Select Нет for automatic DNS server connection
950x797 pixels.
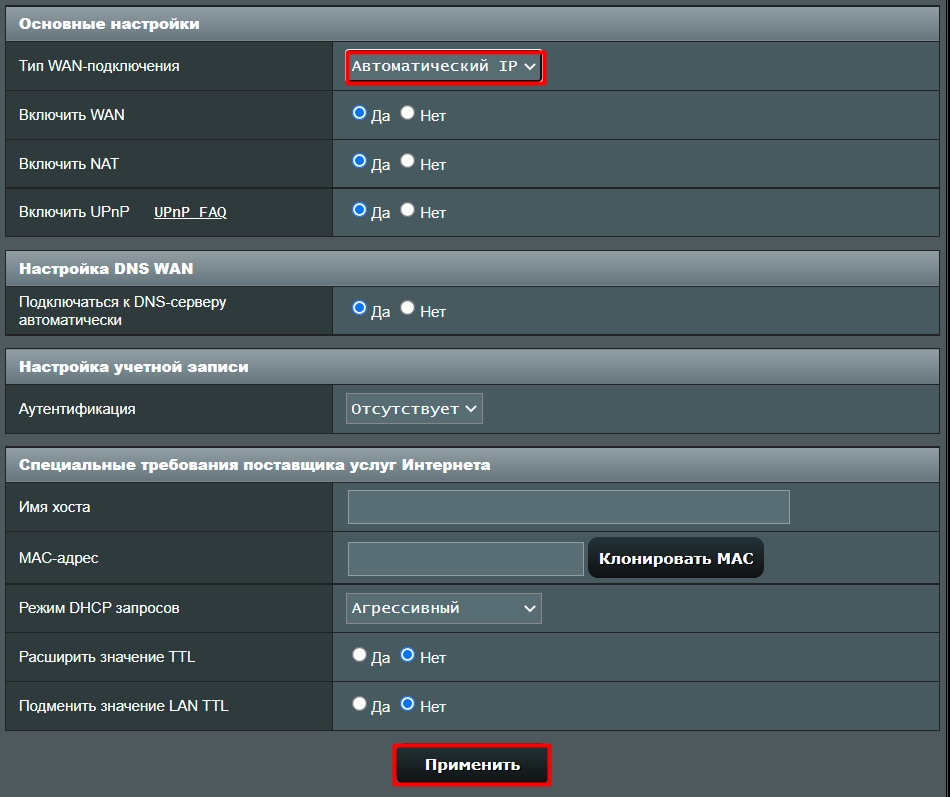click(408, 308)
